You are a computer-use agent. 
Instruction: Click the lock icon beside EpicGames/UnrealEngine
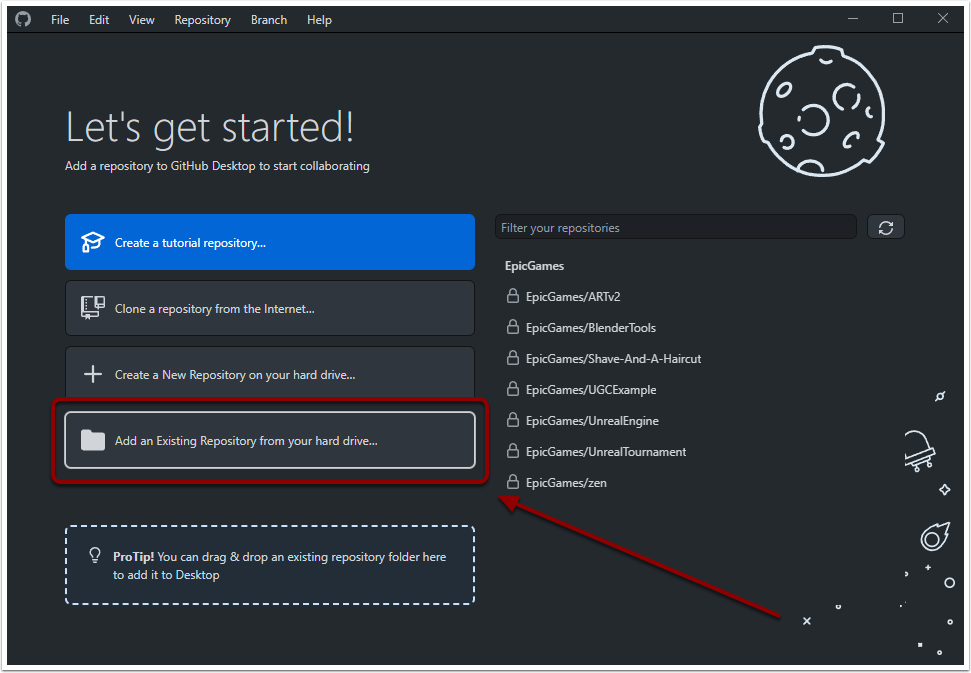click(513, 420)
